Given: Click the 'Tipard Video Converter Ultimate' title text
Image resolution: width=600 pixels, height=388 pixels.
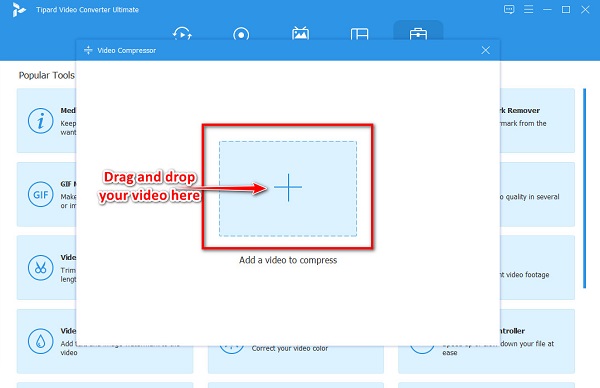Looking at the screenshot, I should tap(88, 10).
